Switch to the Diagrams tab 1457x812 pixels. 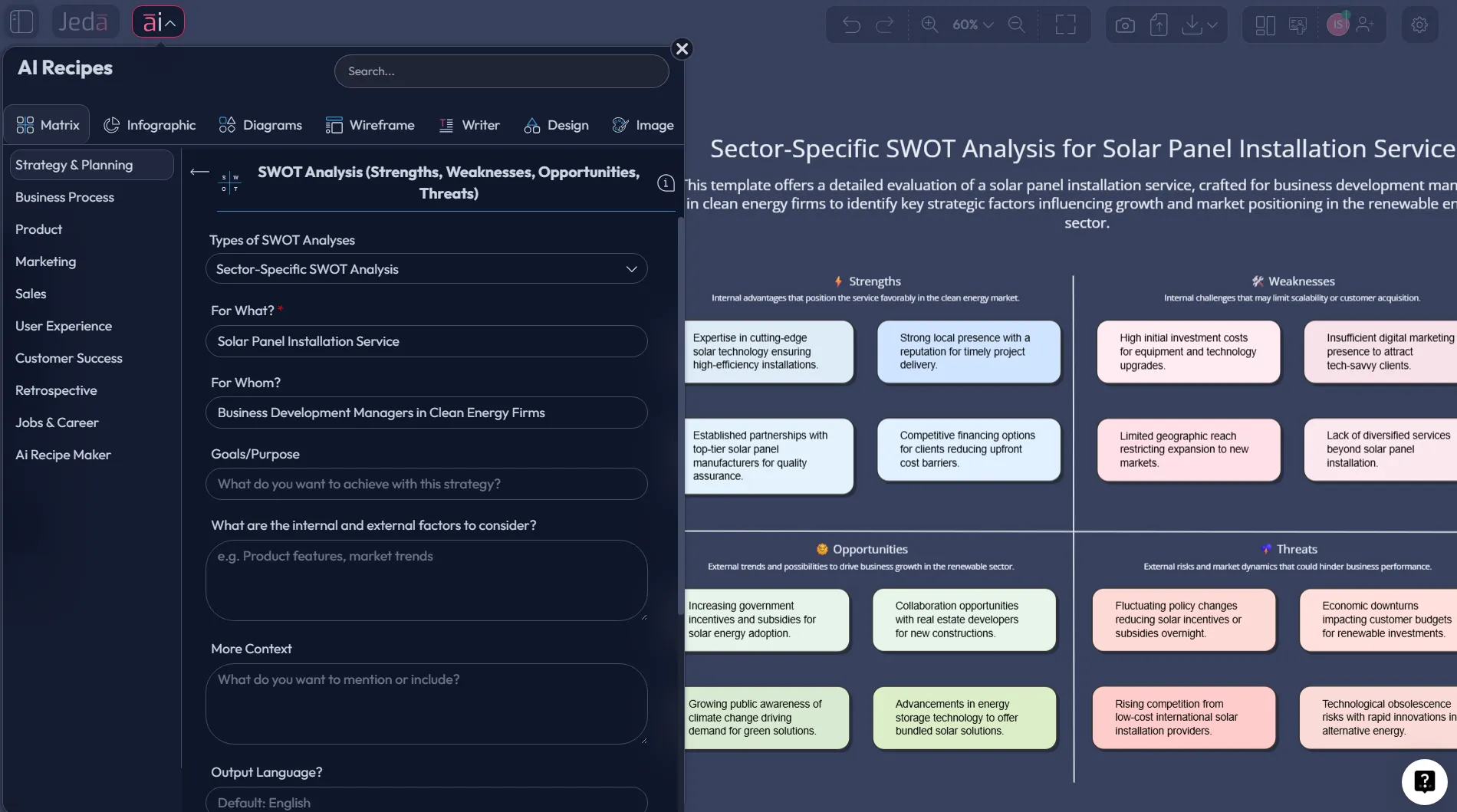point(260,124)
